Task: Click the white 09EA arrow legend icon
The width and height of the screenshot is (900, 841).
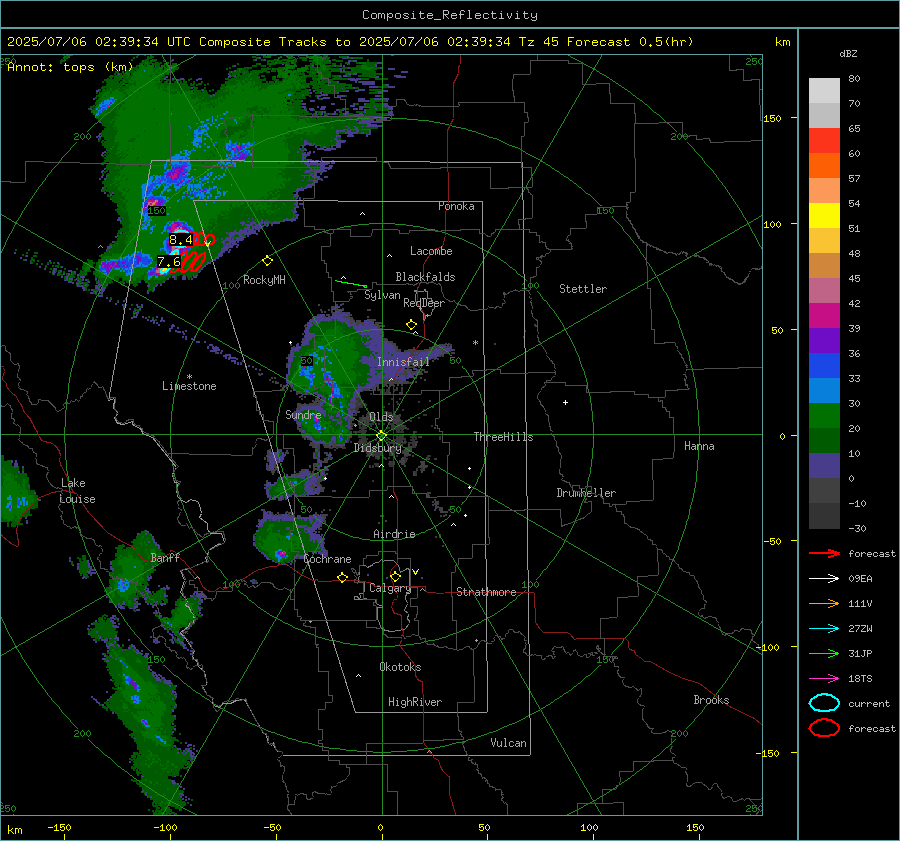Action: [824, 579]
